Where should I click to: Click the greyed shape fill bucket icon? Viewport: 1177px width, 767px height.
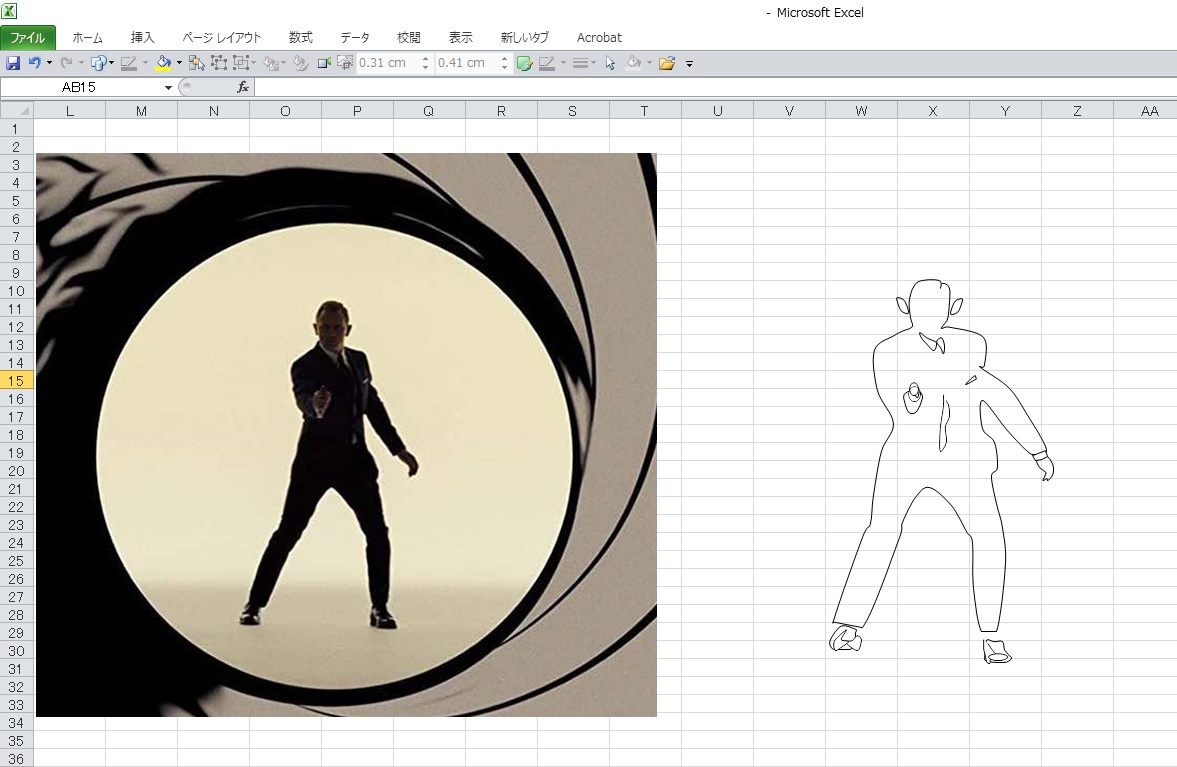(x=634, y=63)
